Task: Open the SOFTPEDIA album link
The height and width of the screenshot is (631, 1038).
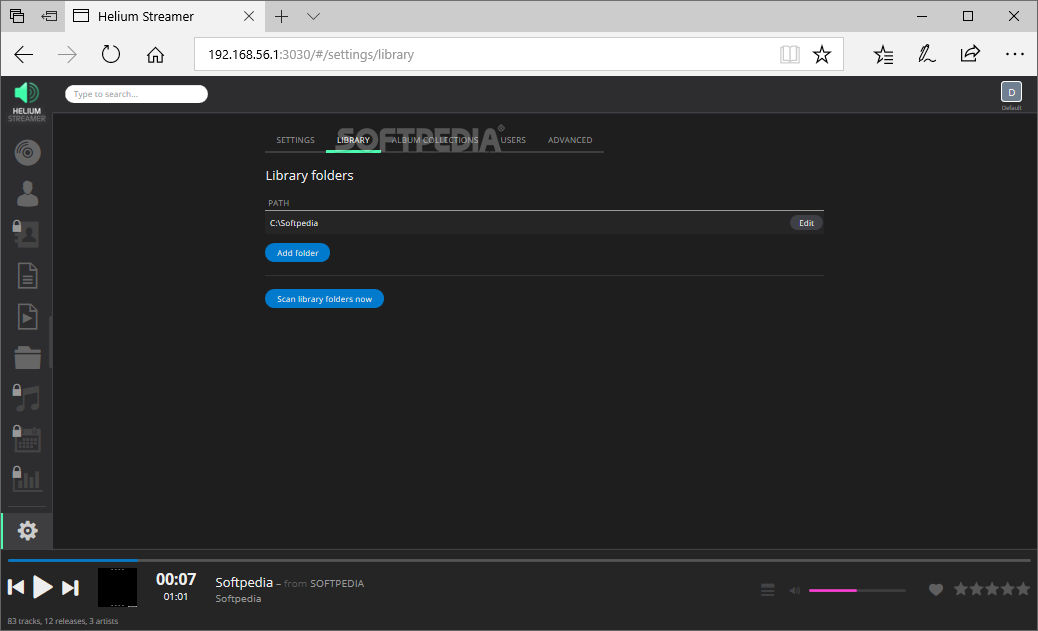Action: tap(337, 583)
